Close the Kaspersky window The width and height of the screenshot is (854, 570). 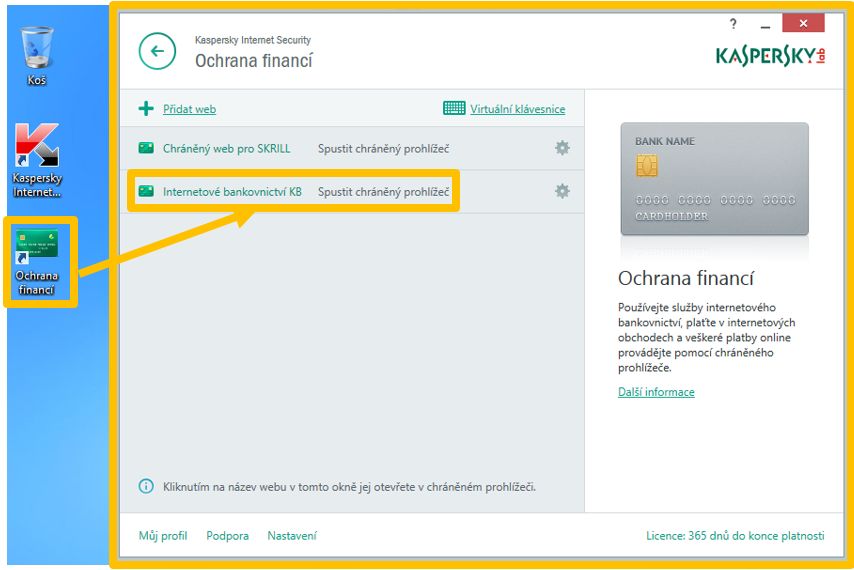(x=803, y=23)
